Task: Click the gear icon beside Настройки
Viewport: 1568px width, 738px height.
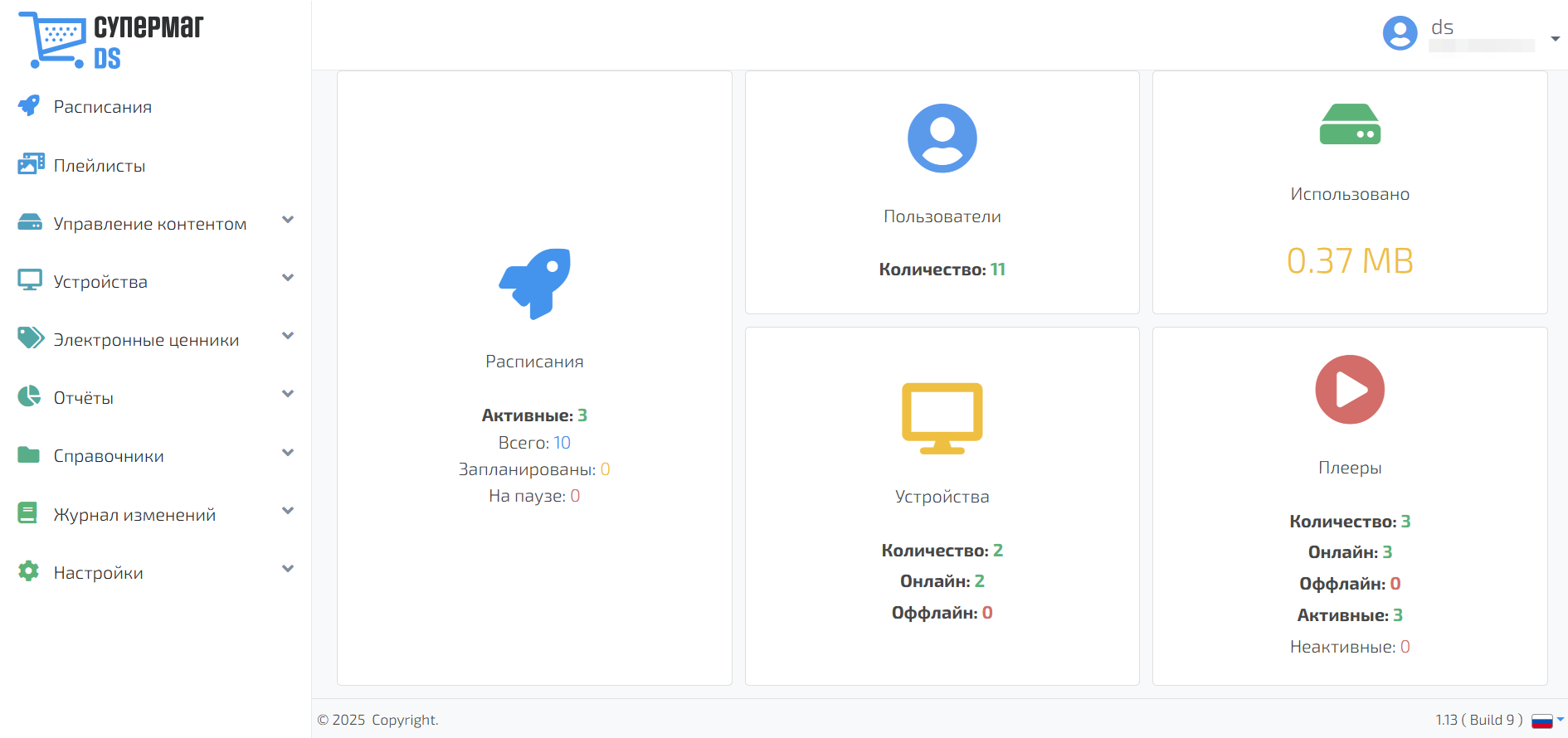Action: [28, 571]
